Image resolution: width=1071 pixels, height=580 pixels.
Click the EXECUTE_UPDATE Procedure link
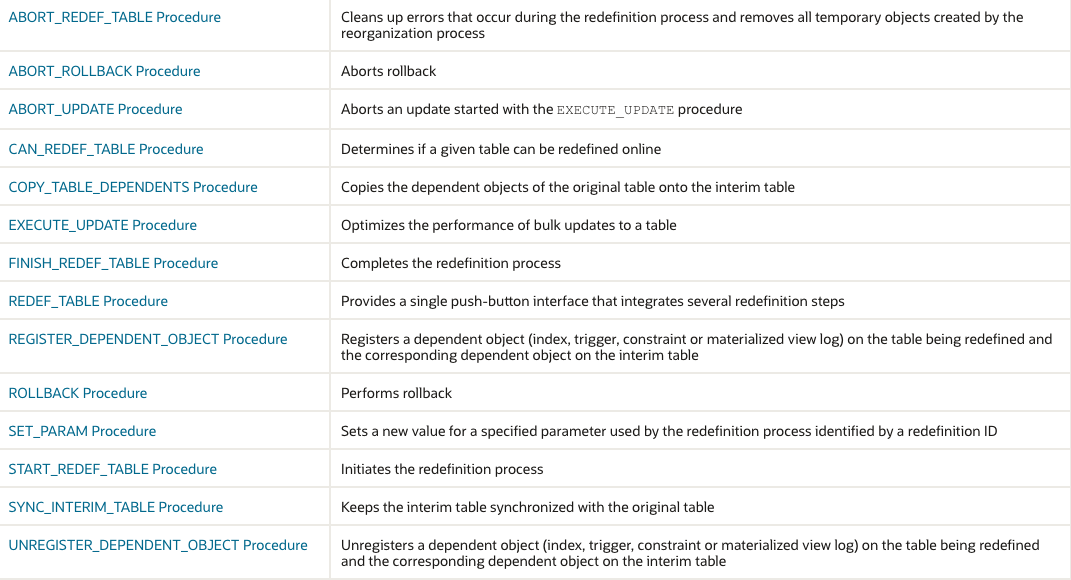click(102, 225)
